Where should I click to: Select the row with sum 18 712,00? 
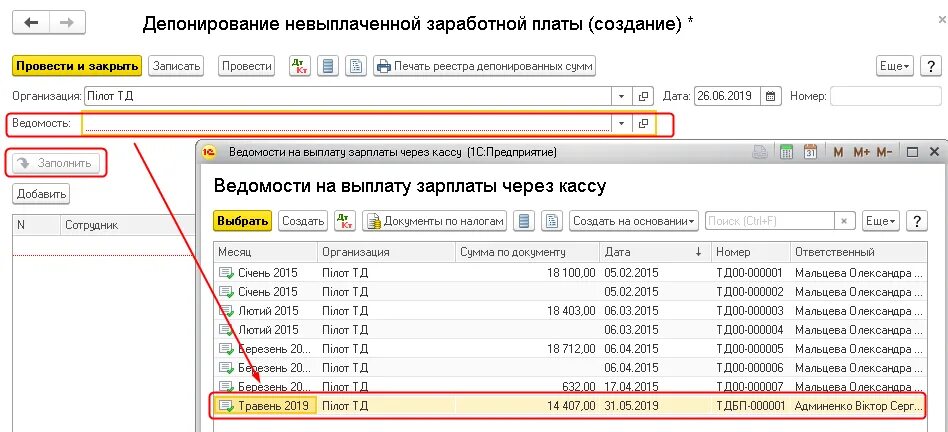point(570,349)
